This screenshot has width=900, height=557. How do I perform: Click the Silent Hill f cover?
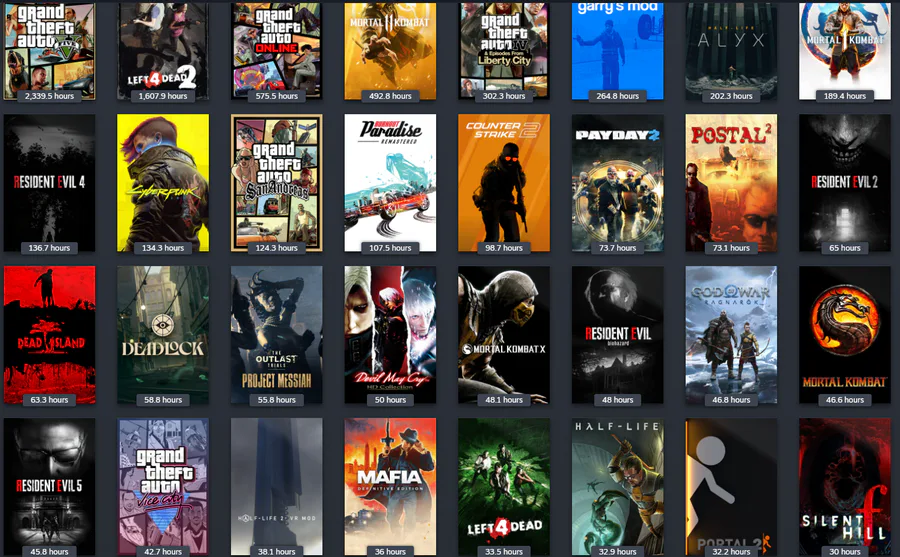click(845, 487)
